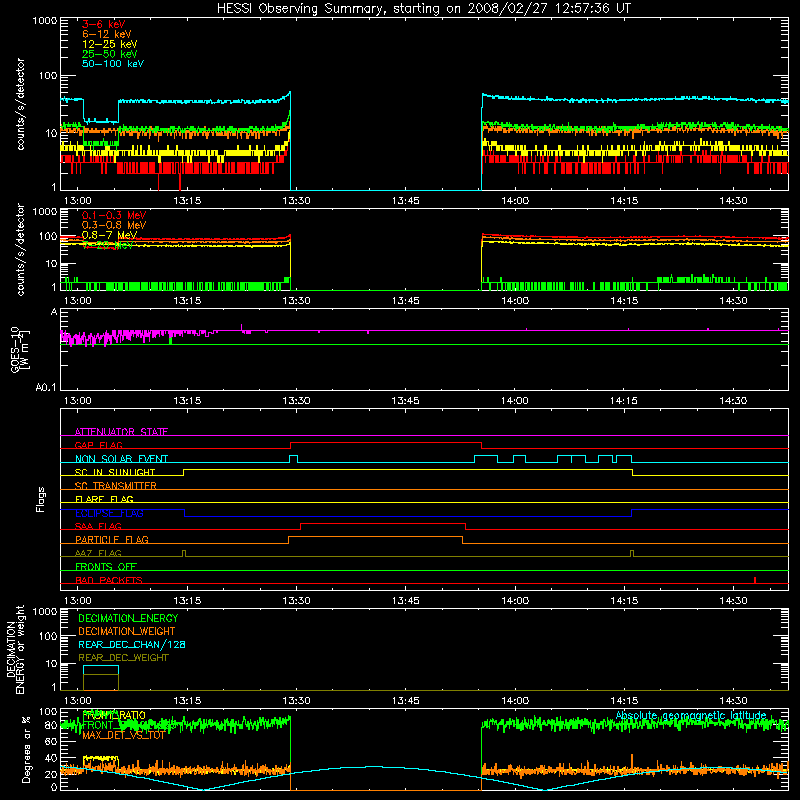Select the REAR_DEC_CHAN/128 legend text
This screenshot has width=800, height=800.
(x=132, y=645)
